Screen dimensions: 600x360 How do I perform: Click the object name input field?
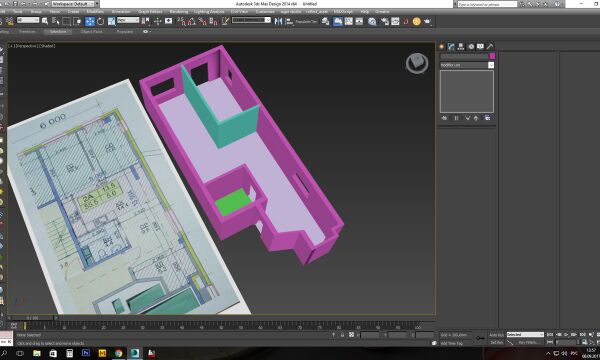click(464, 56)
